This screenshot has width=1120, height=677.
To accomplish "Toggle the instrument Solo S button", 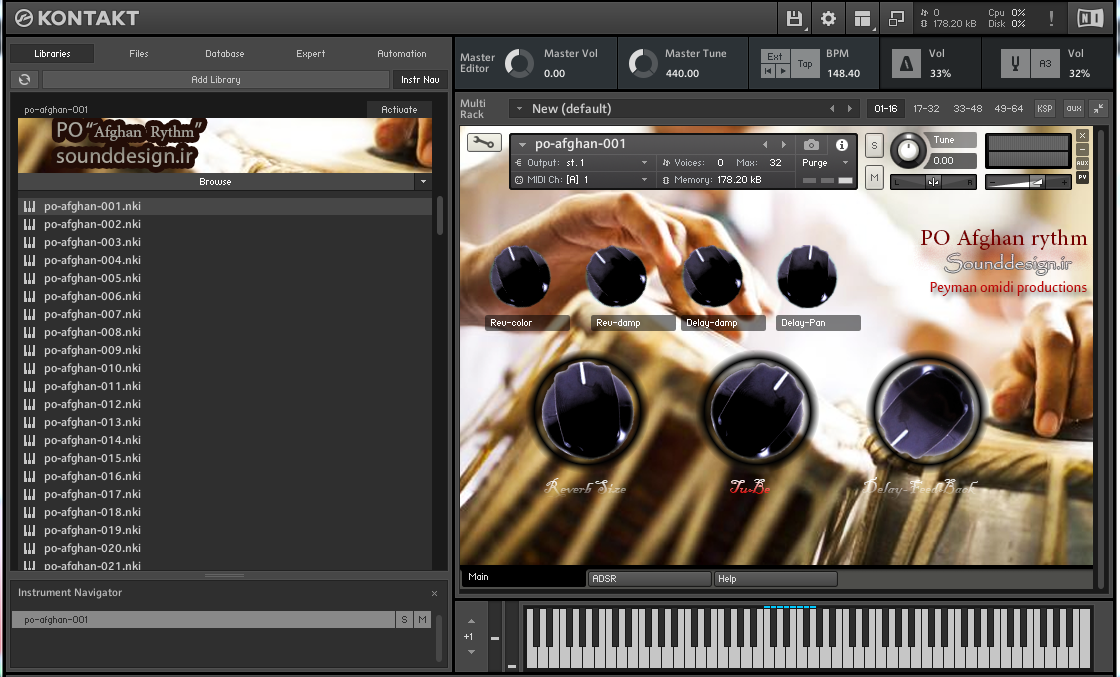I will coord(874,145).
